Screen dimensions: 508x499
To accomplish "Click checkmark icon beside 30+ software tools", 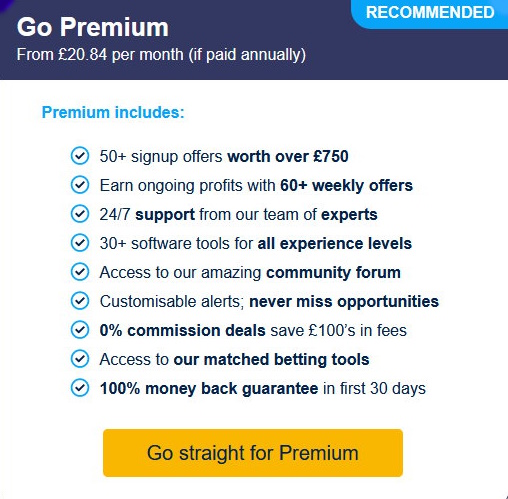I will (x=80, y=243).
